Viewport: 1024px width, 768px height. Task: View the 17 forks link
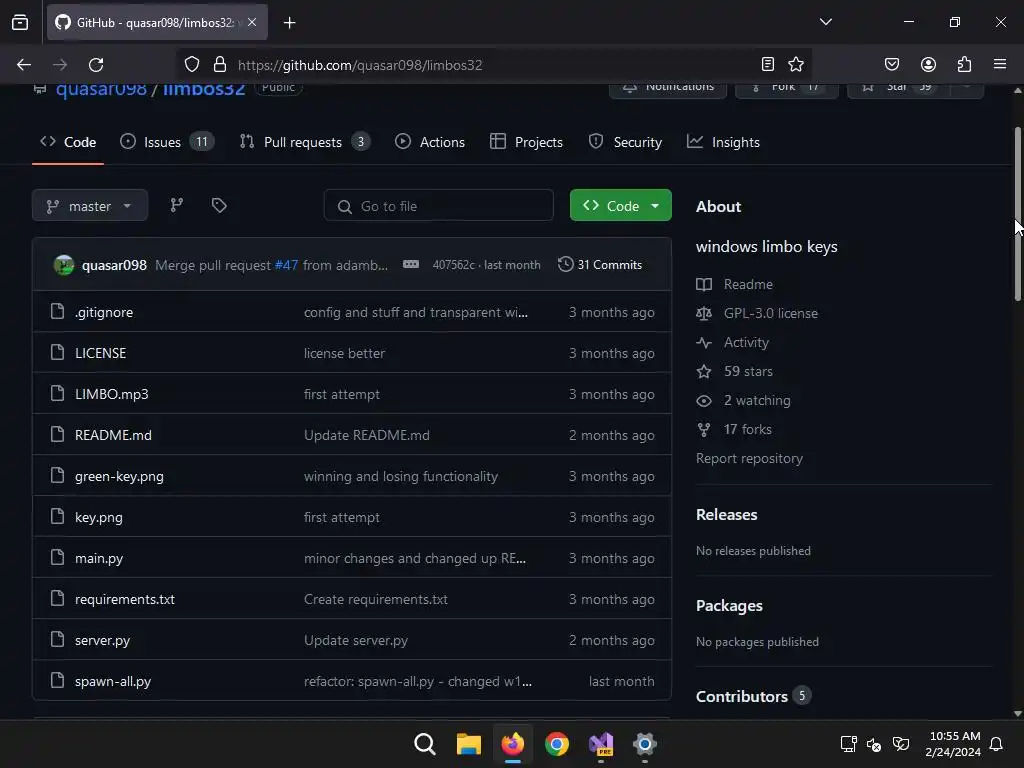point(747,429)
